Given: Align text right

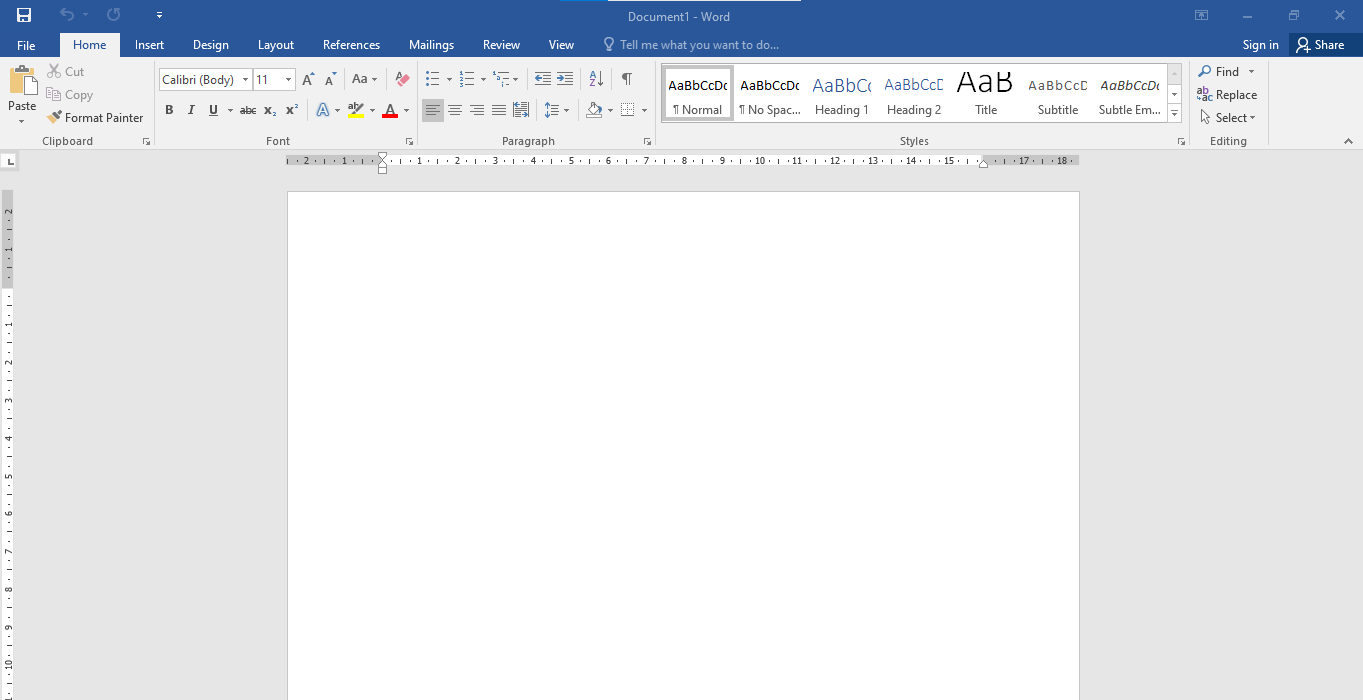Looking at the screenshot, I should 476,110.
